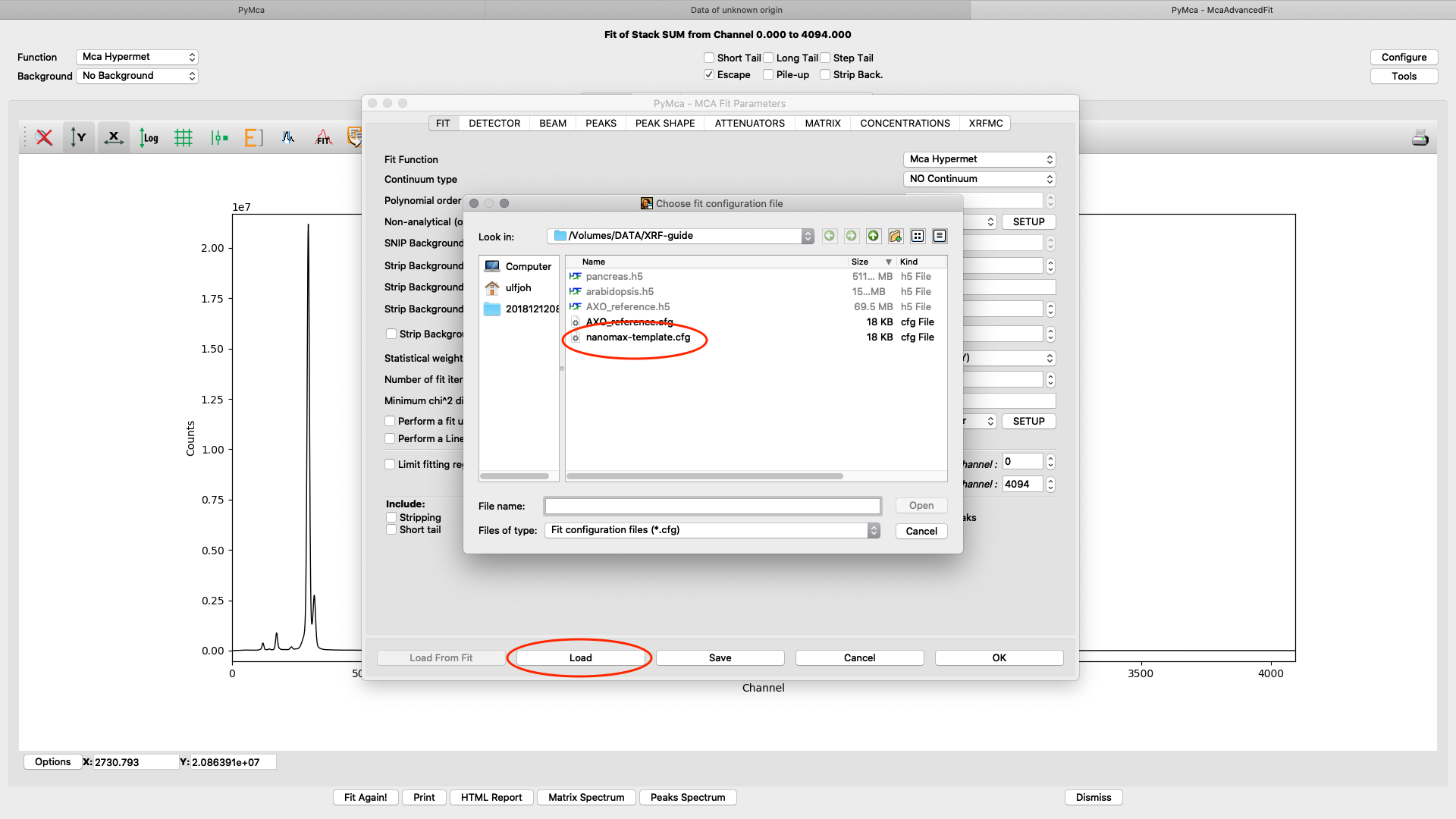The height and width of the screenshot is (819, 1456).
Task: Click the print icon above the plot
Action: (1420, 137)
